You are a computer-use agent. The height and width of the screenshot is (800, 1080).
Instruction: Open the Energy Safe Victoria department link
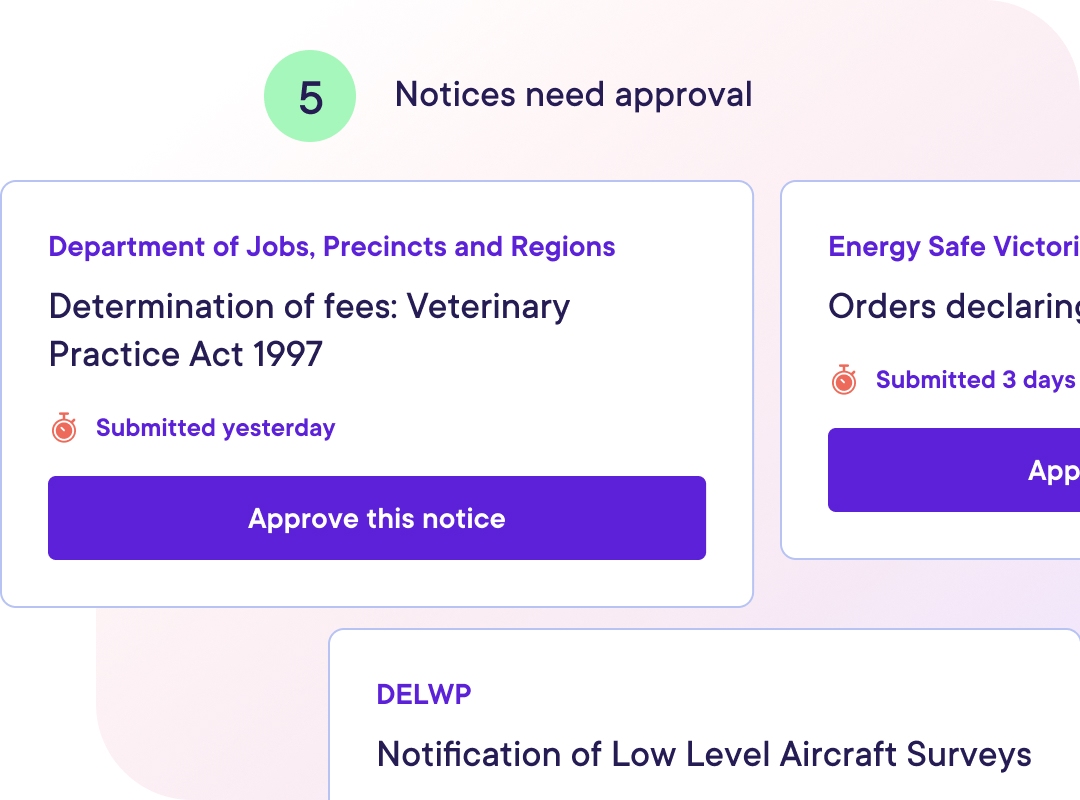pyautogui.click(x=953, y=247)
